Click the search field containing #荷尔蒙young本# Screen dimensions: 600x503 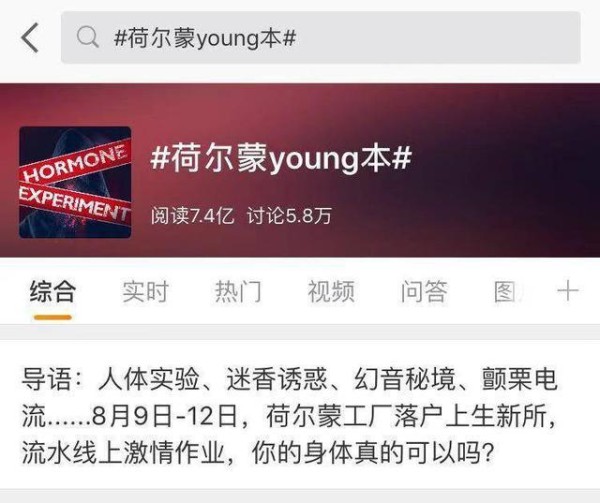321,37
